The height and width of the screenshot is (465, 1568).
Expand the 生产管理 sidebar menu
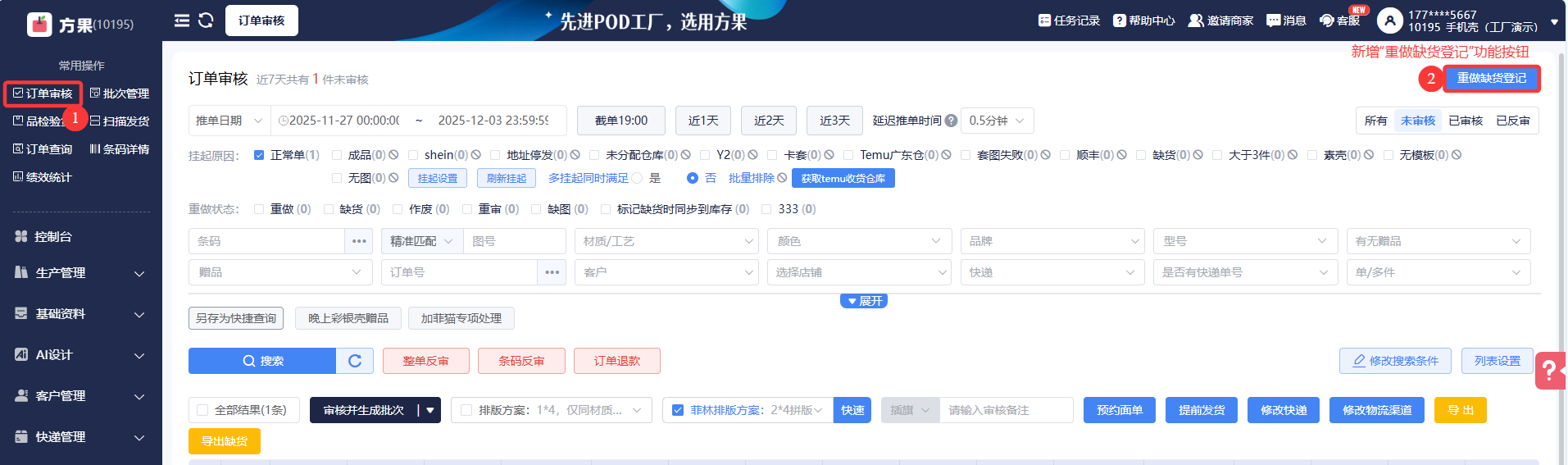coord(80,273)
